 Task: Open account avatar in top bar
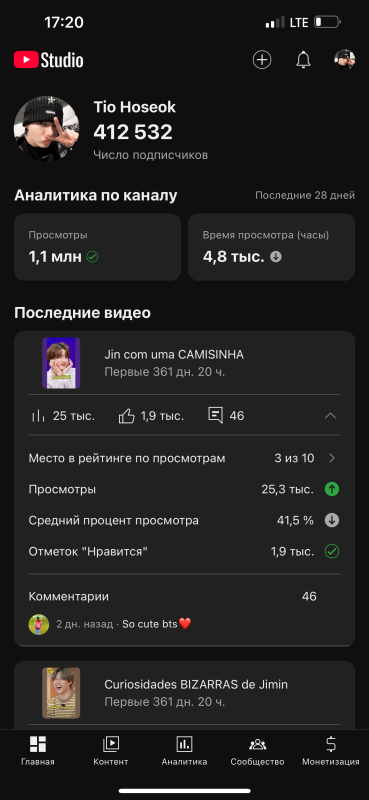tap(345, 60)
